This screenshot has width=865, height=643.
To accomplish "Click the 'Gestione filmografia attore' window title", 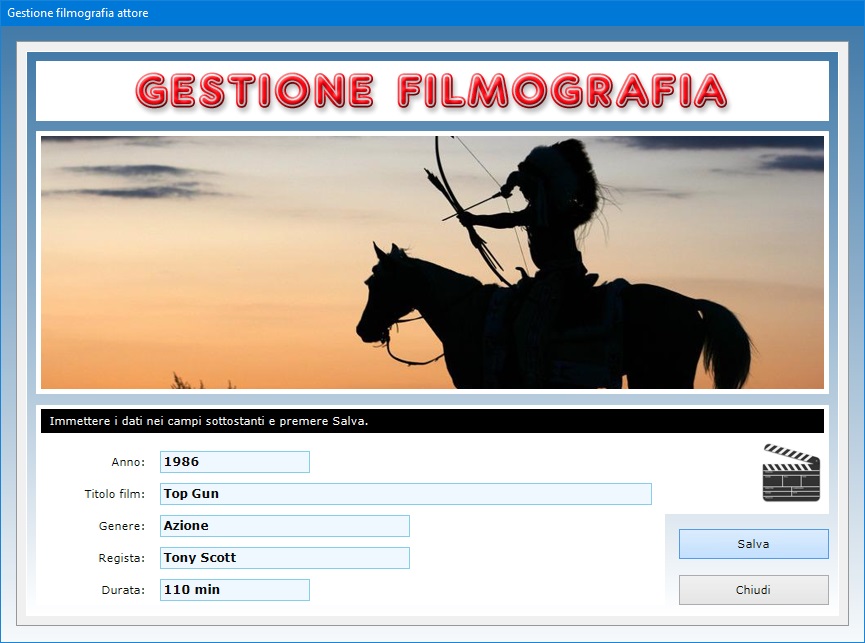I will [78, 13].
